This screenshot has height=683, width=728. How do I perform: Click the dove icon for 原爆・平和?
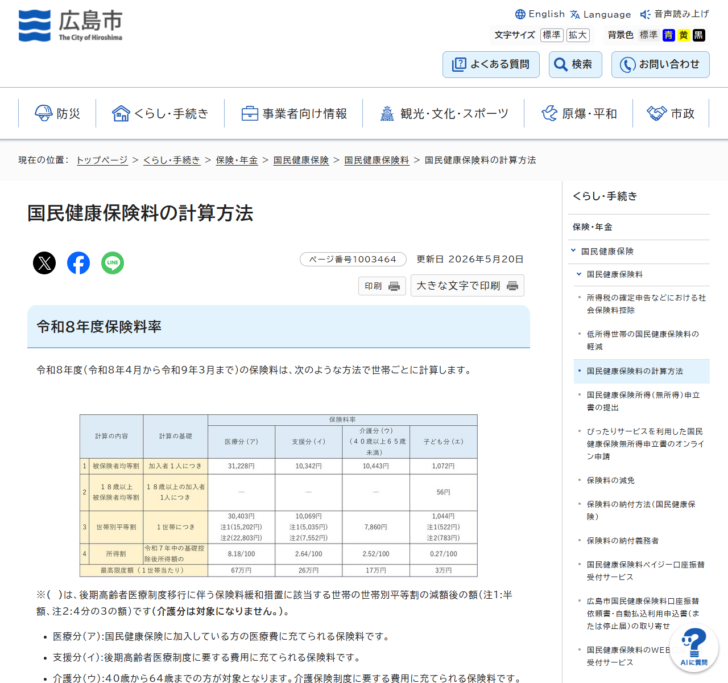click(549, 113)
